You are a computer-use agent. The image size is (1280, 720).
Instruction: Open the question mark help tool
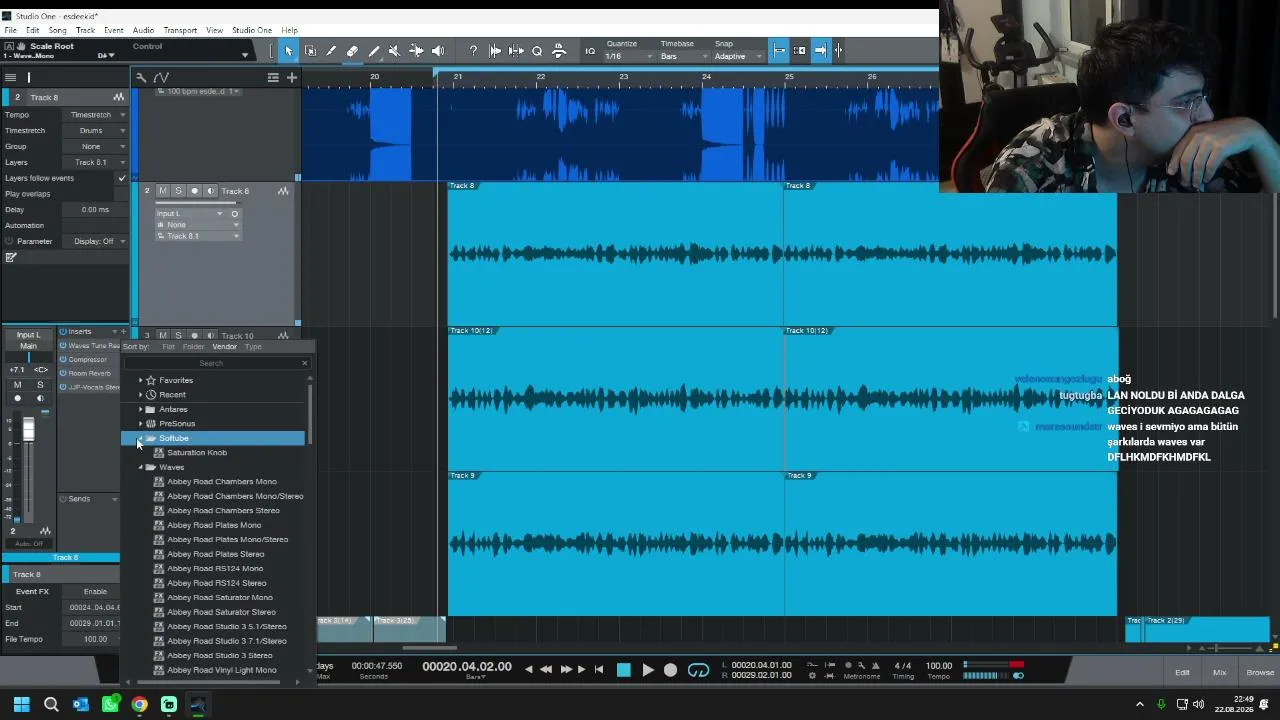473,51
